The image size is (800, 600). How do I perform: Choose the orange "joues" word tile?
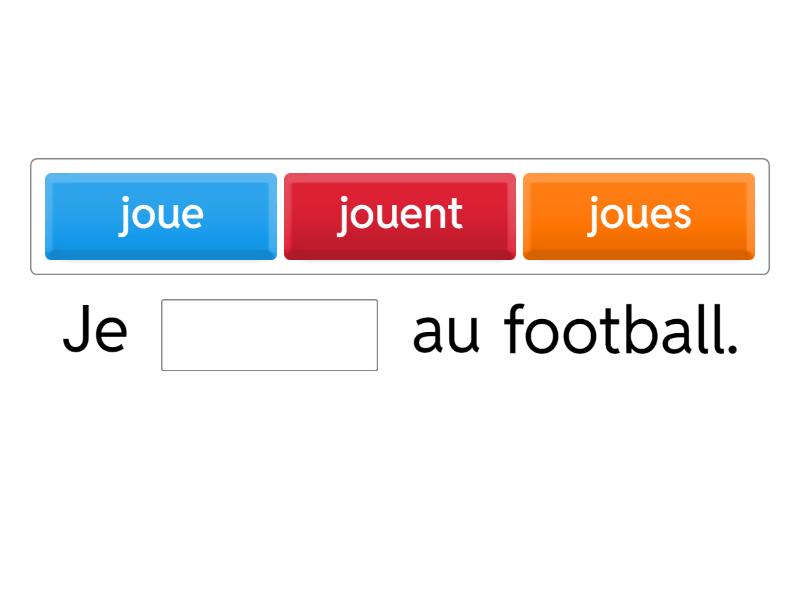[639, 216]
